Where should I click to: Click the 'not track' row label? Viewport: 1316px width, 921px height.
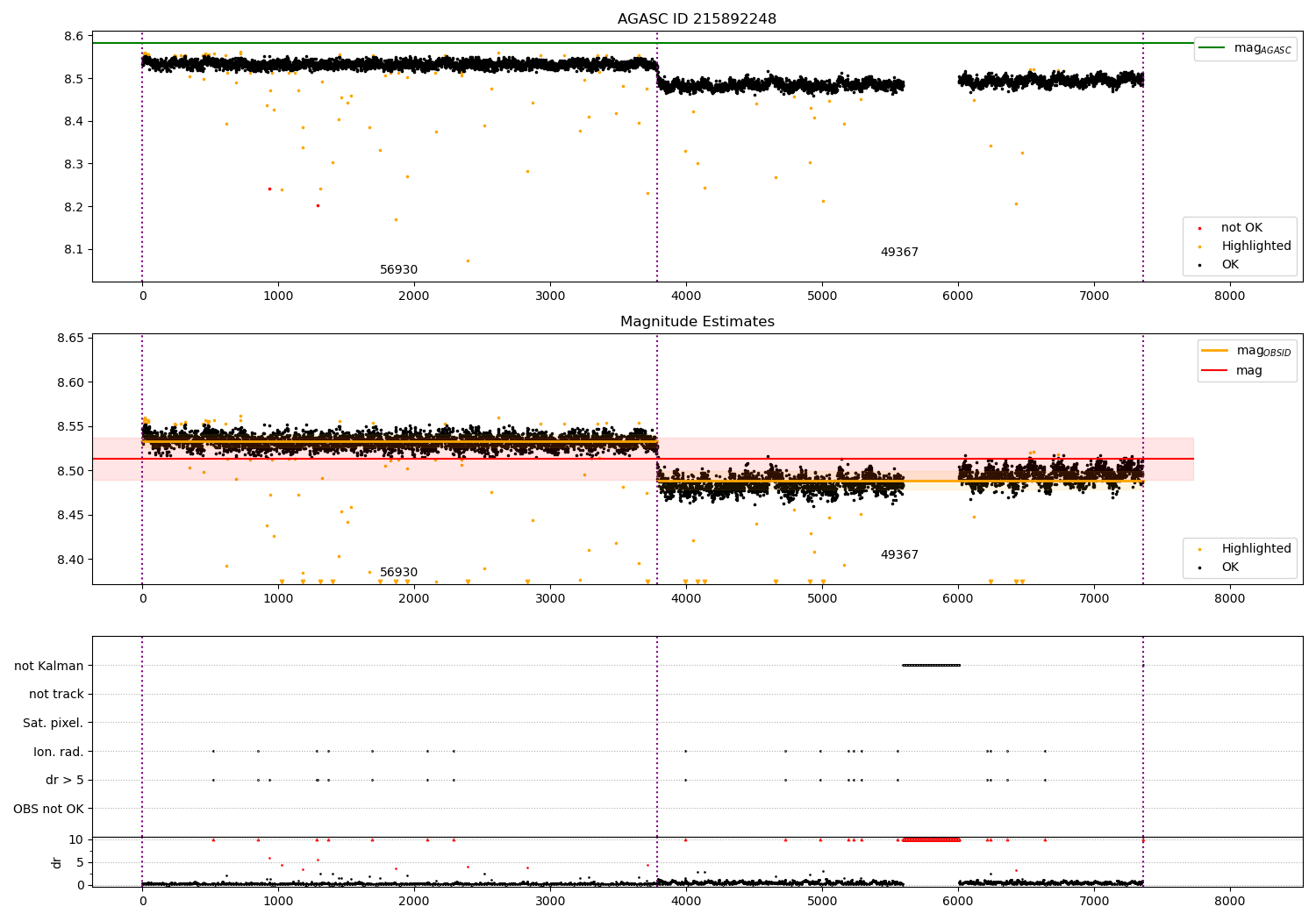[56, 694]
